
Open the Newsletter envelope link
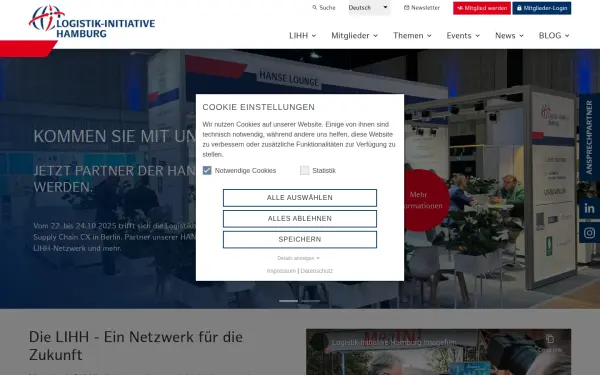[x=422, y=8]
